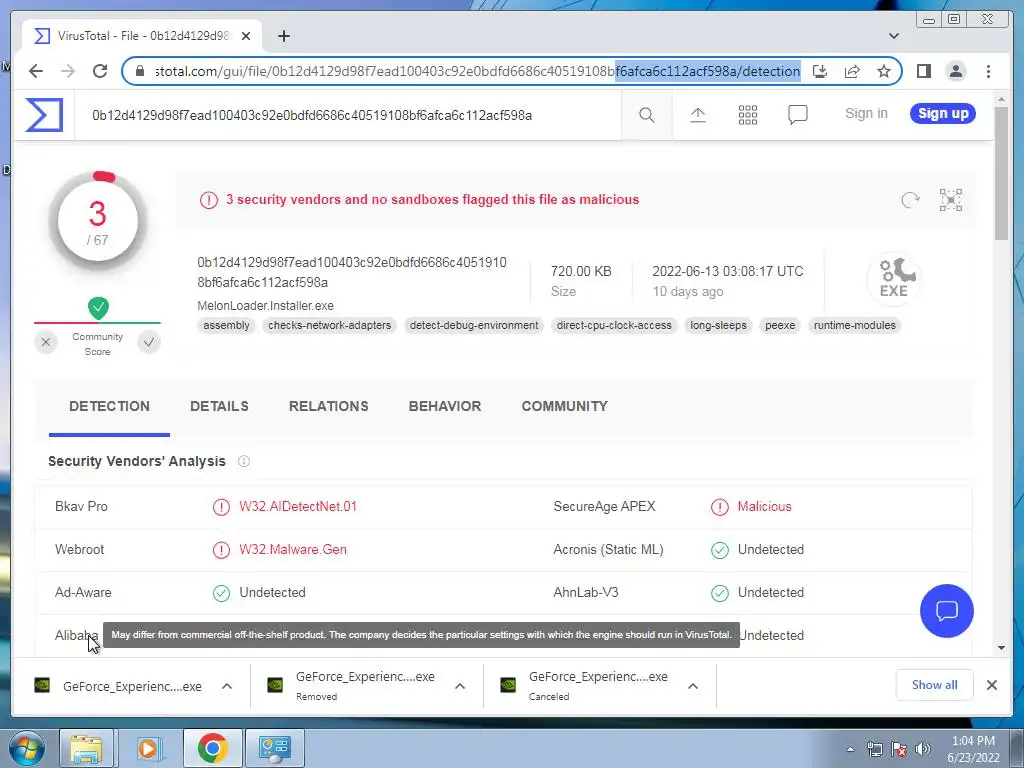The width and height of the screenshot is (1024, 768).
Task: Bookmark this page with star icon
Action: click(x=884, y=71)
